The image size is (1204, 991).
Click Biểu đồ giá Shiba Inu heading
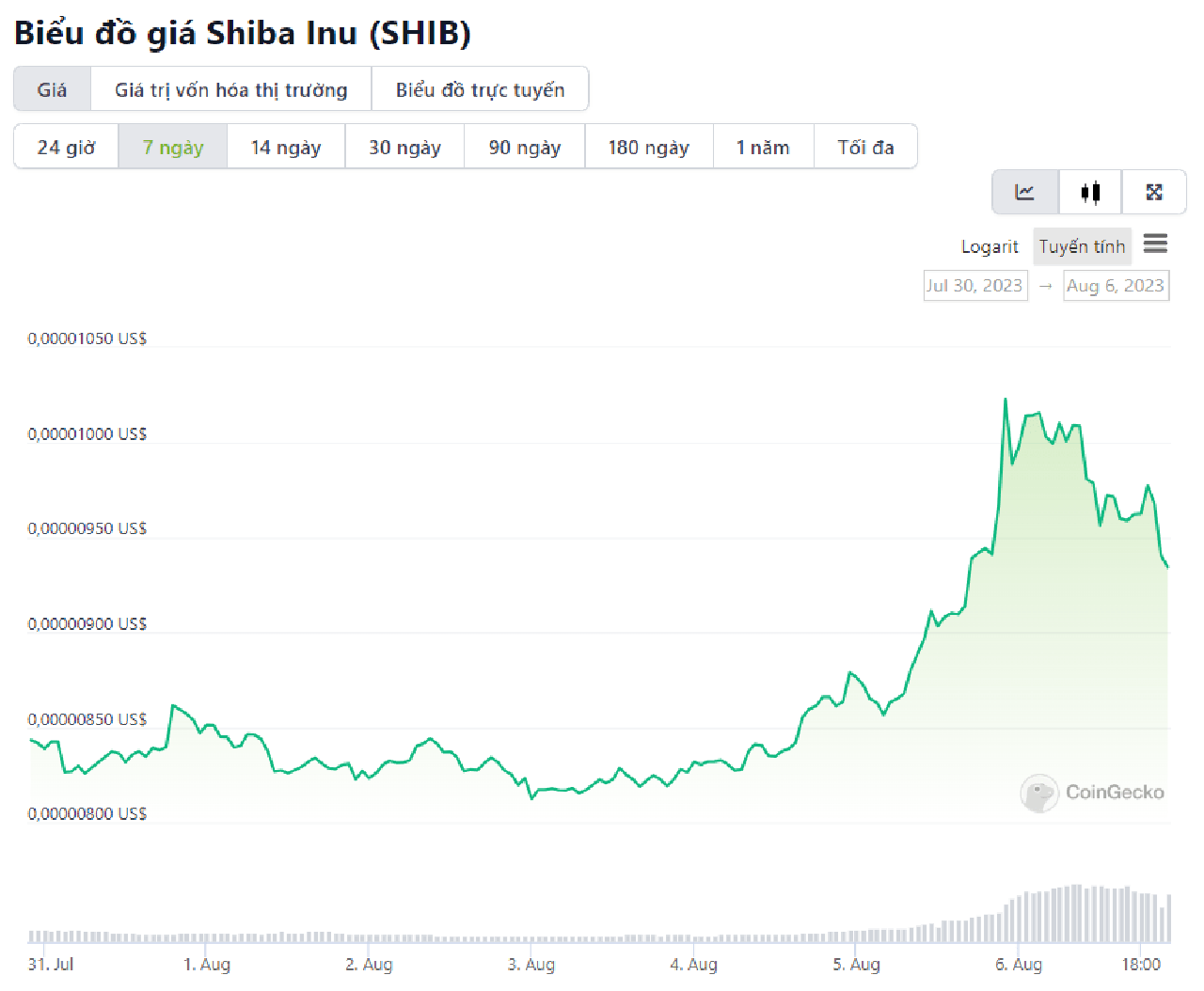(x=243, y=33)
